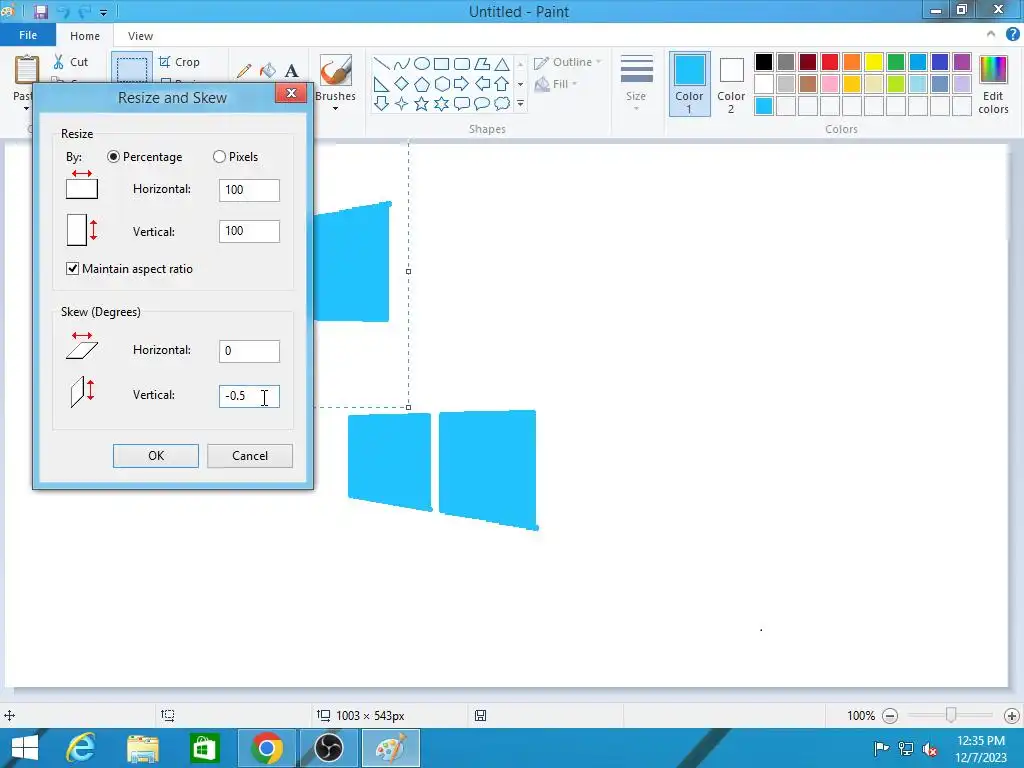Select the Rounded rectangular callout shape
Screen dimensions: 1024x768
462,103
